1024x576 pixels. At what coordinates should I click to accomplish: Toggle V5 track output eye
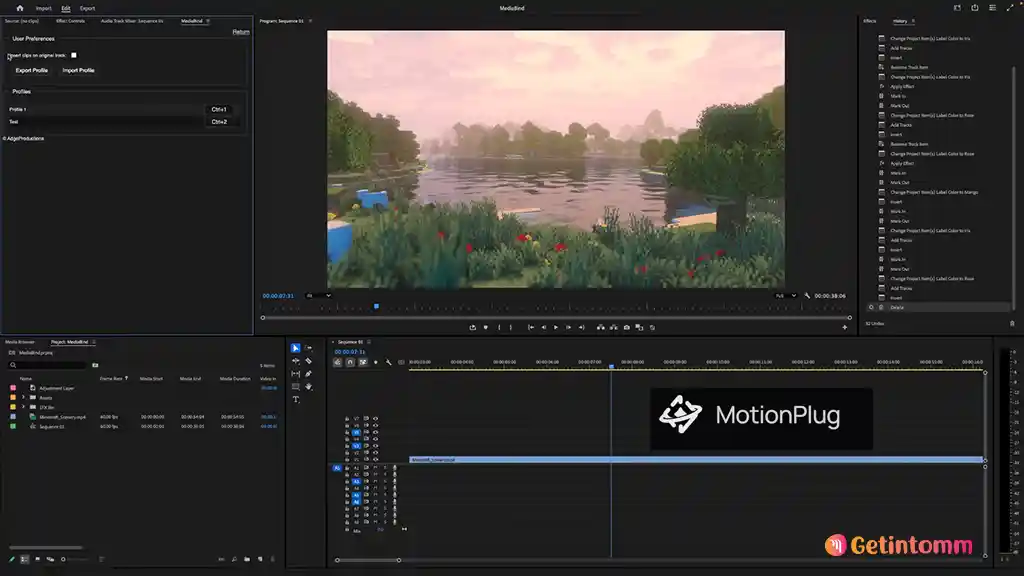(x=376, y=432)
